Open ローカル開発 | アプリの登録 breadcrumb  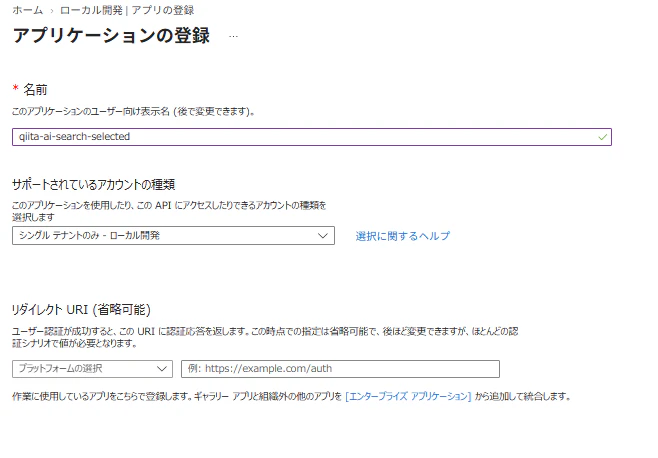(127, 10)
